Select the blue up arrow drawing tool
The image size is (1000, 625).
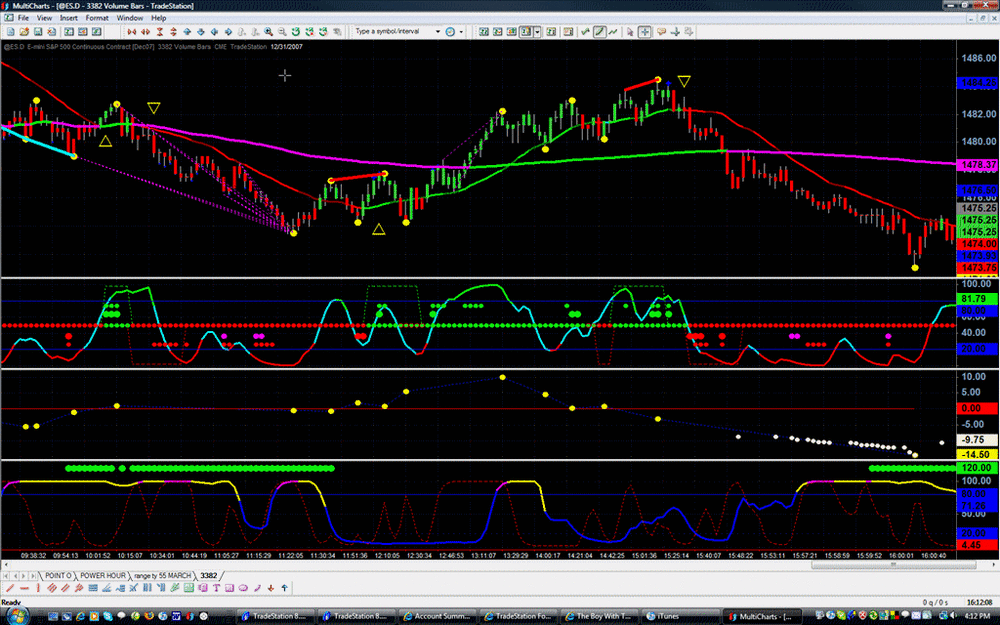[x=284, y=588]
